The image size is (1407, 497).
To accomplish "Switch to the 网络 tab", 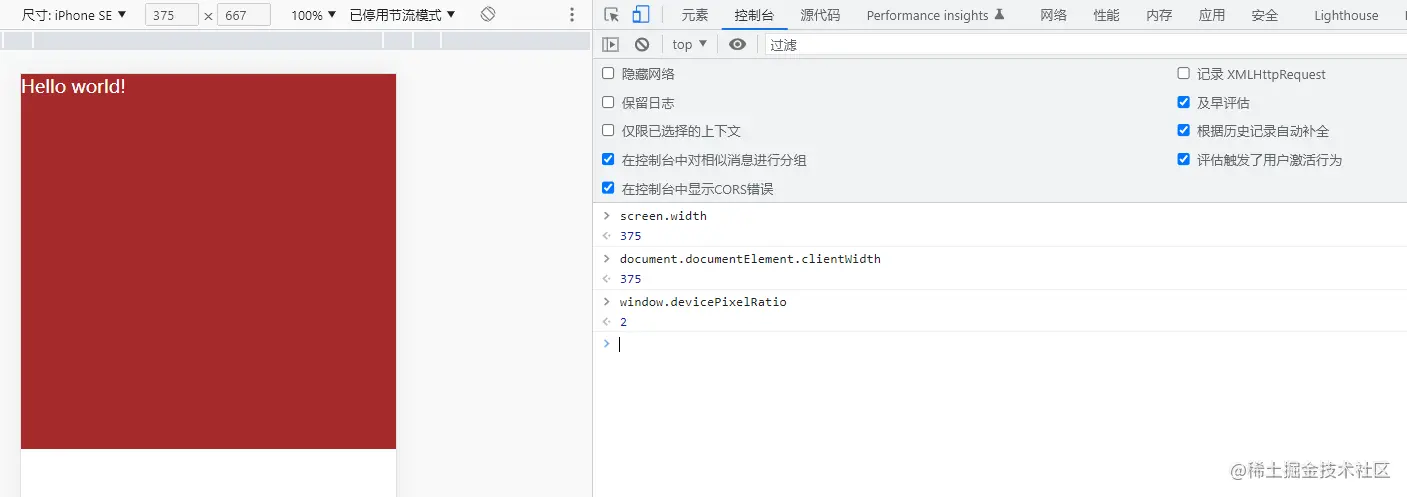I will click(x=1053, y=15).
